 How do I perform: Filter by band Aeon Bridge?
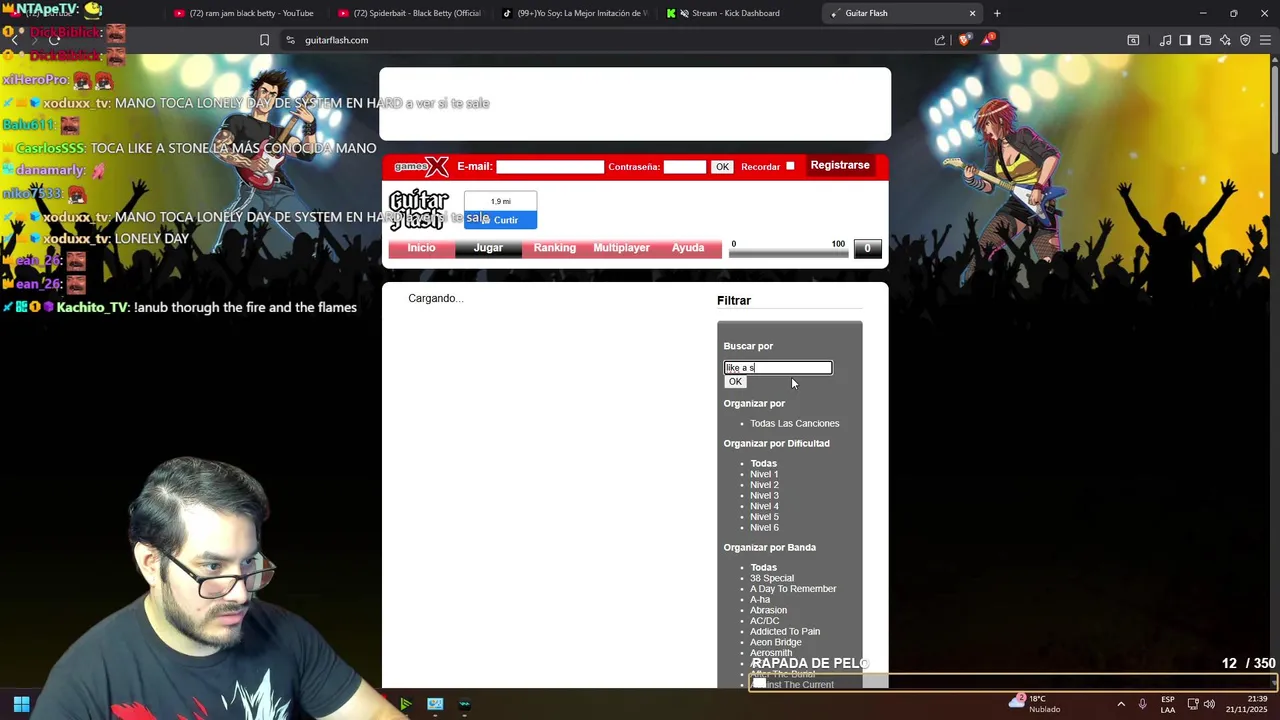[x=775, y=642]
